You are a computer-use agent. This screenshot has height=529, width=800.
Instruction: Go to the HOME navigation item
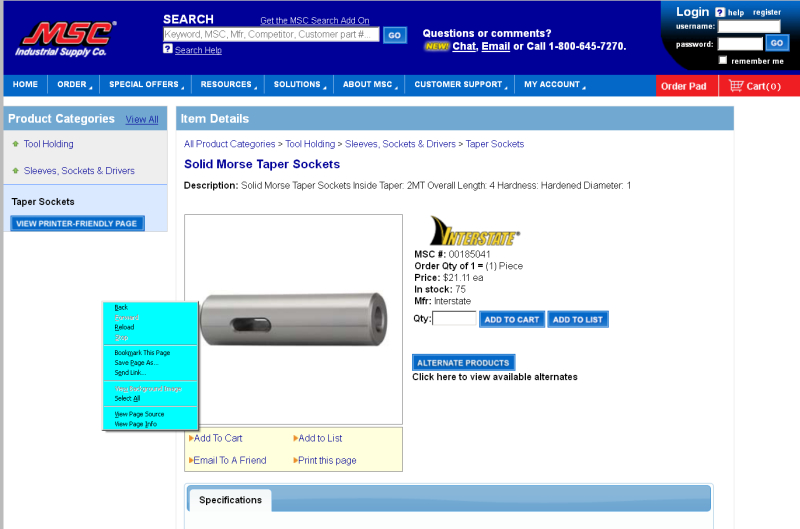point(25,85)
